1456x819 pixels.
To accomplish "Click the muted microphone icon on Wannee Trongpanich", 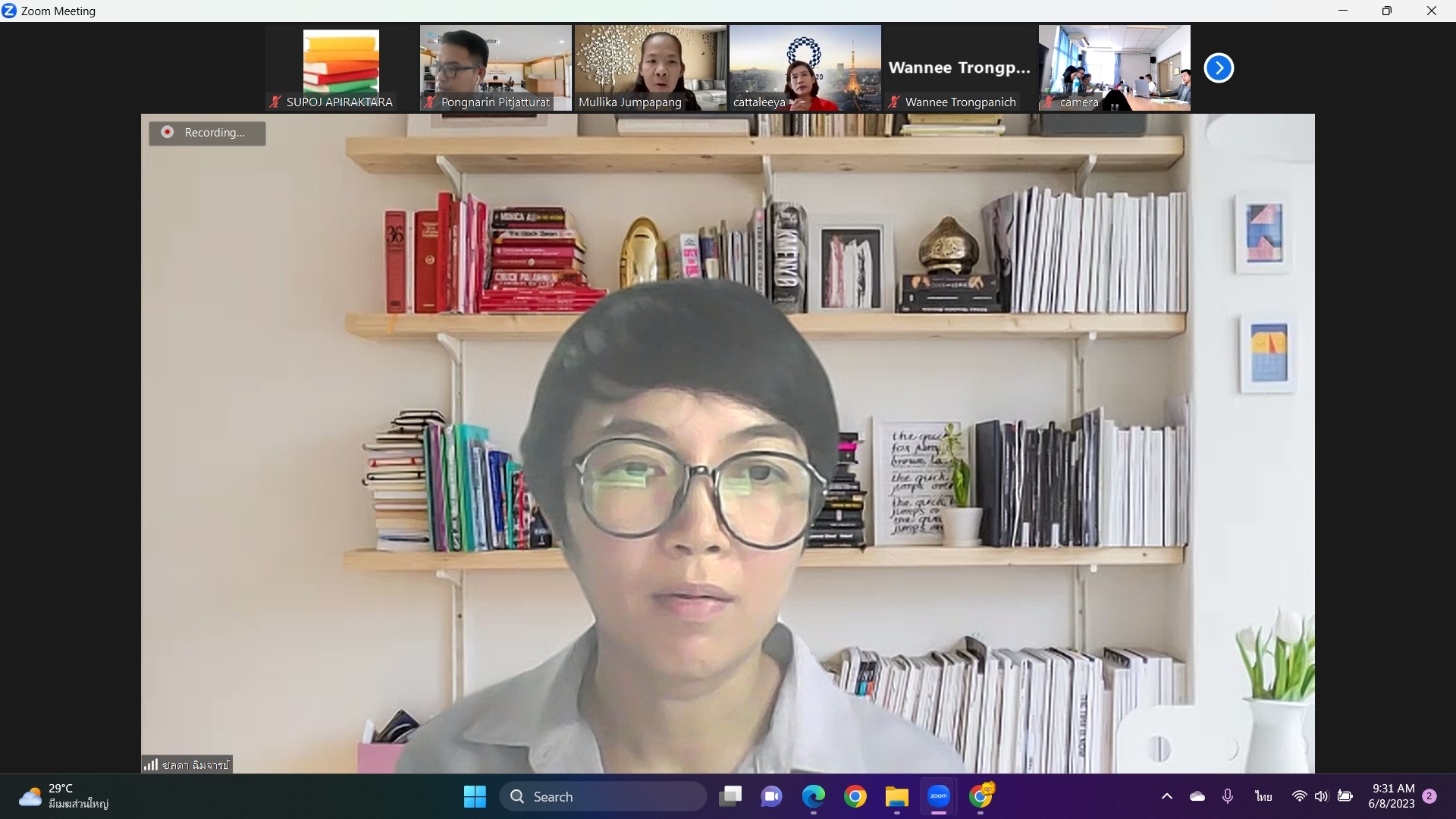I will pos(894,102).
